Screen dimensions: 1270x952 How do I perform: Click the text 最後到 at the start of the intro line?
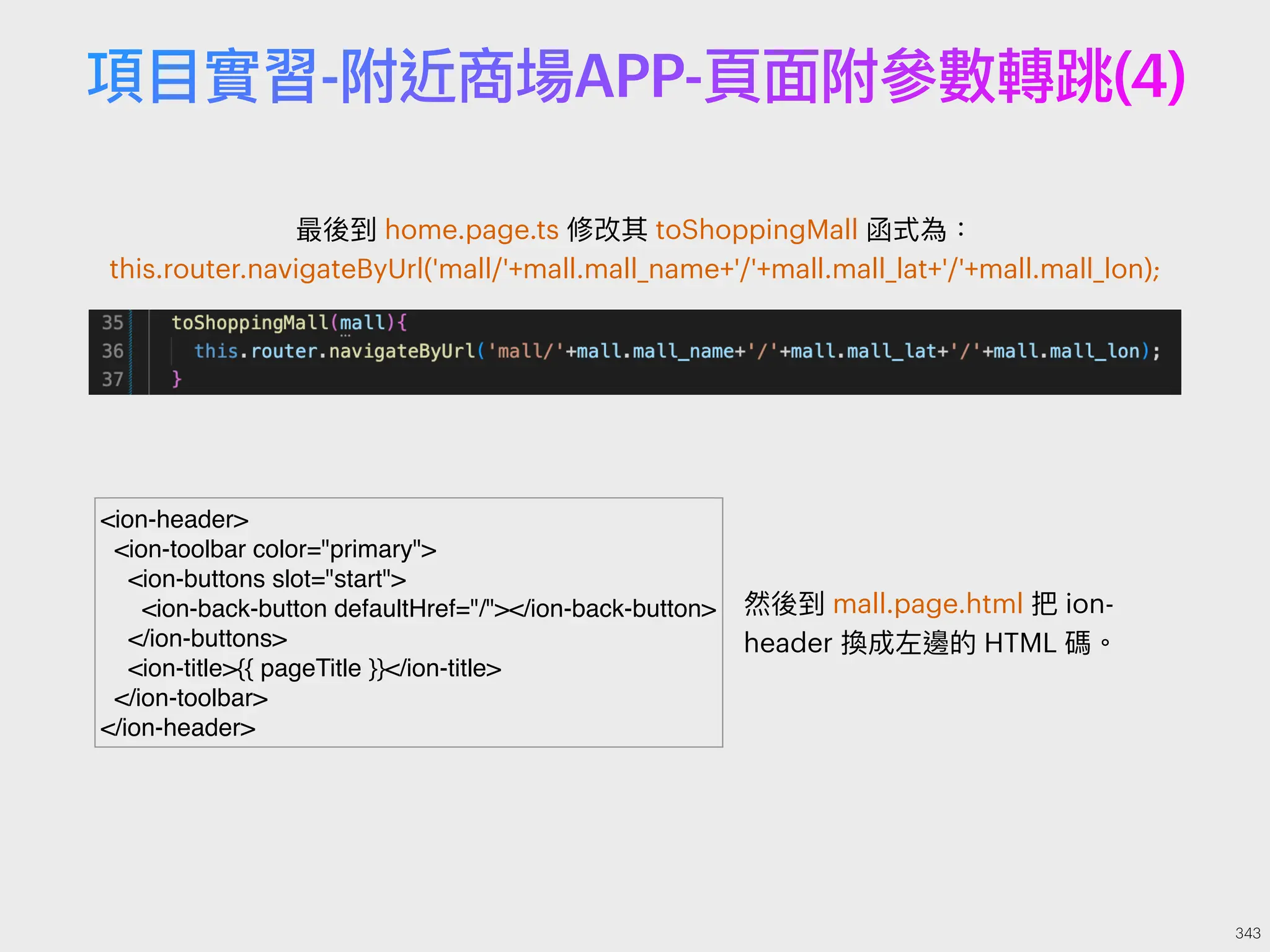coord(336,230)
